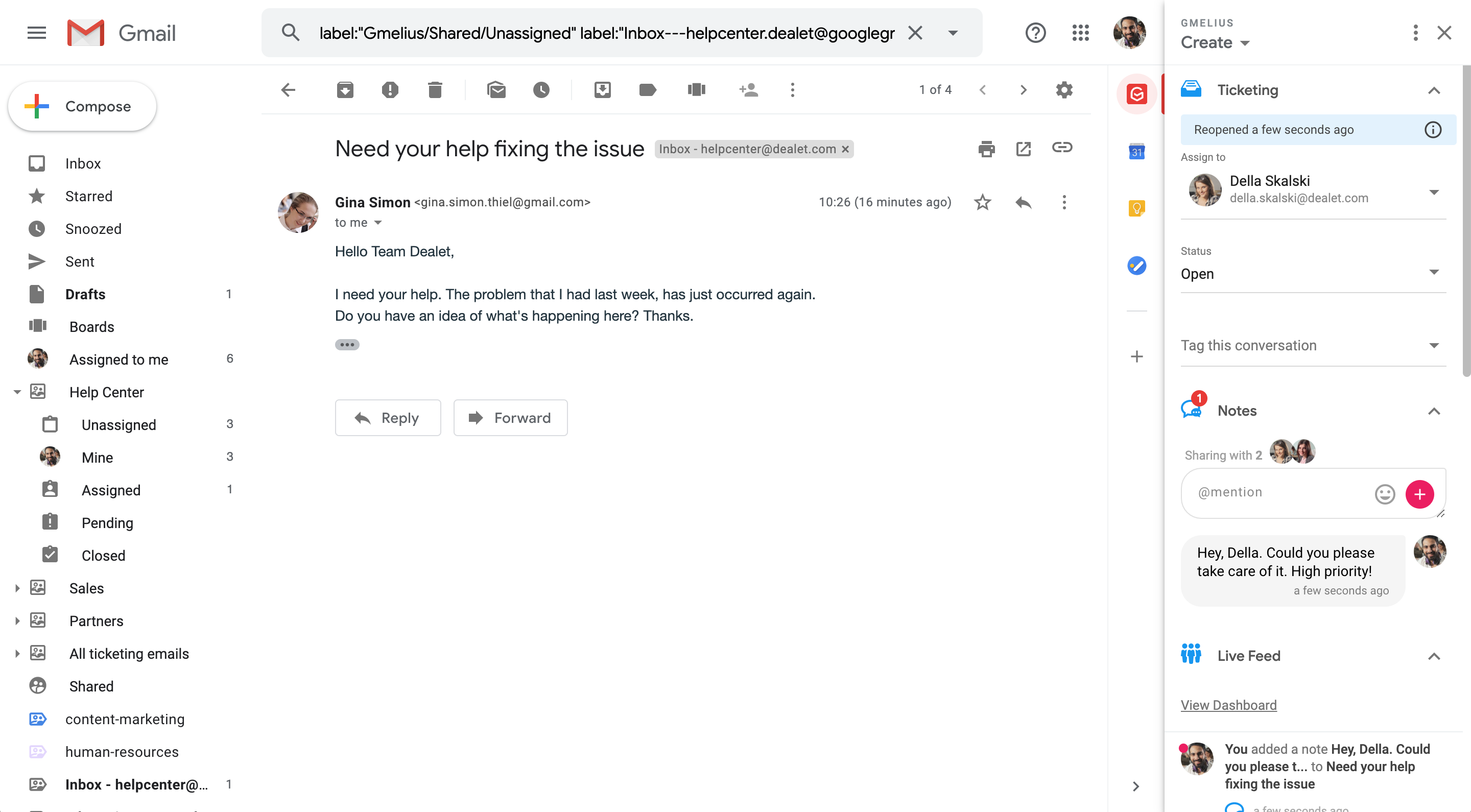Add the note with the pink plus button
The image size is (1471, 812).
pyautogui.click(x=1419, y=494)
